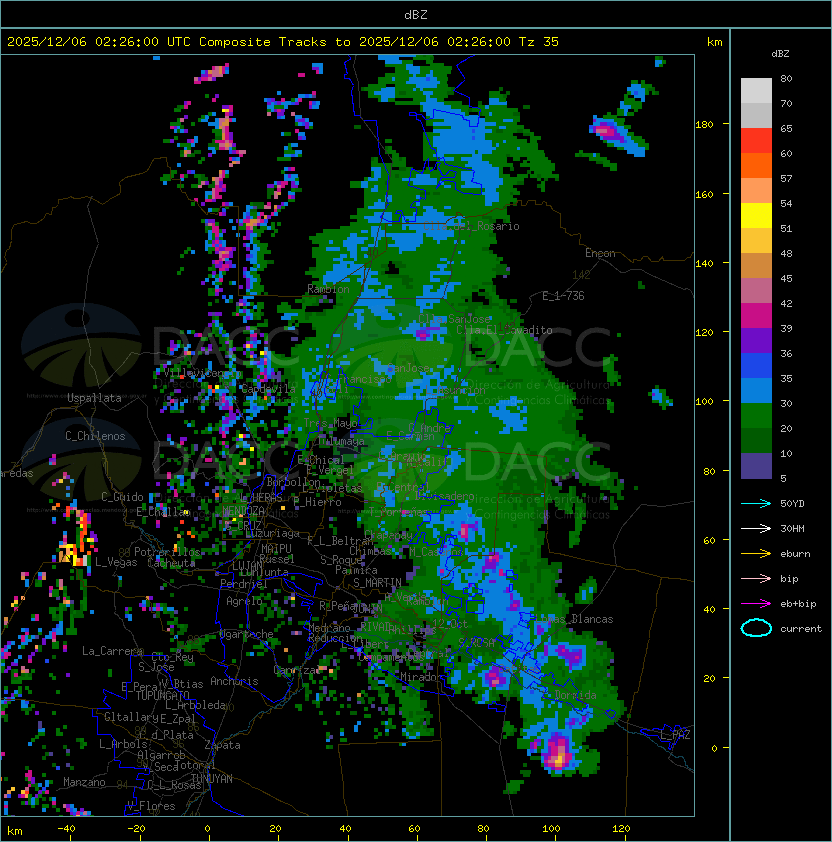The width and height of the screenshot is (832, 842).
Task: Click the white 30HM arrow legend icon
Action: [x=756, y=528]
